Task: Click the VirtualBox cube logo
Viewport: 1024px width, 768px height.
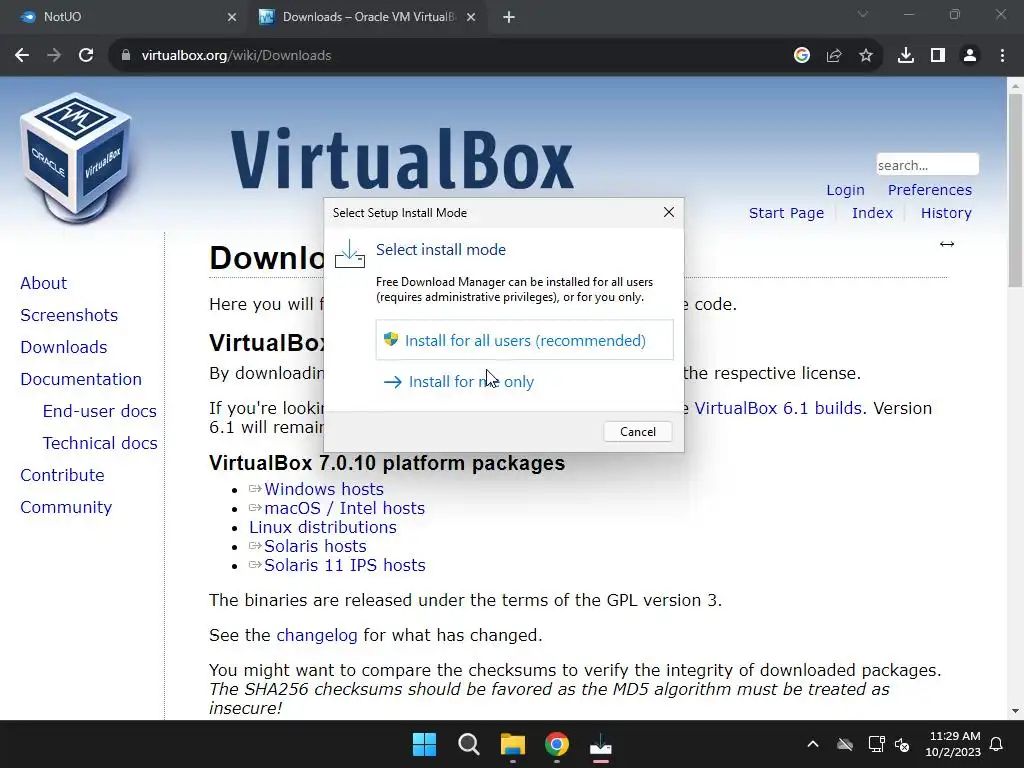Action: click(x=76, y=158)
